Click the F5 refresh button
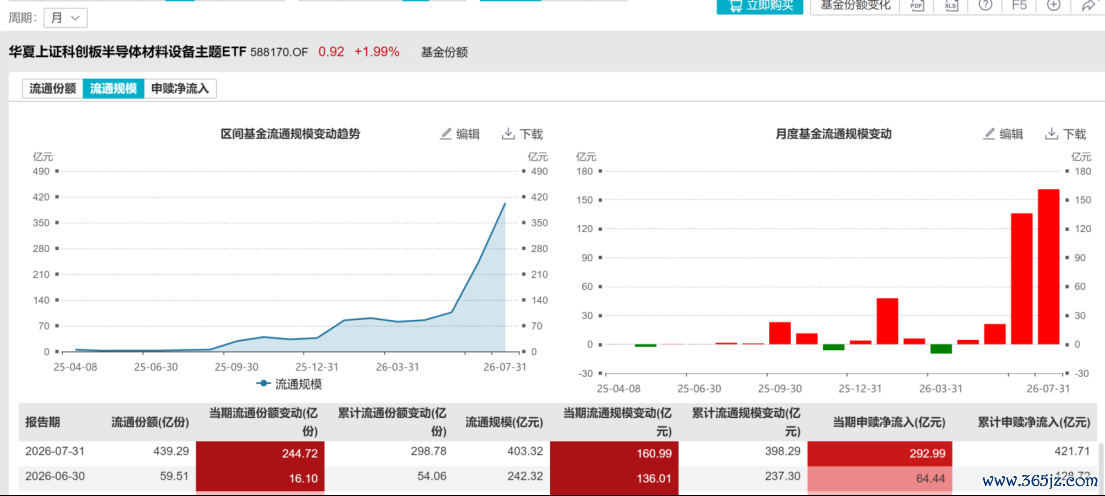Image resolution: width=1105 pixels, height=496 pixels. point(1019,6)
